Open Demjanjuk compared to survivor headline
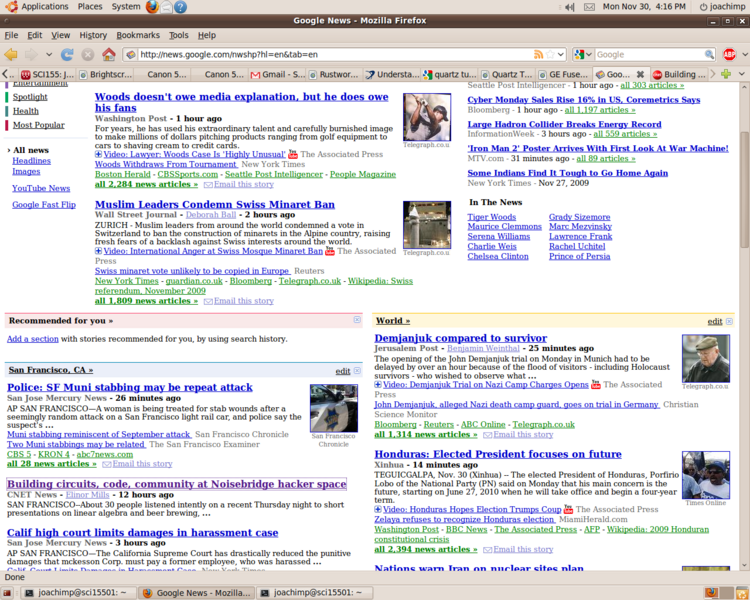This screenshot has height=600, width=750. 461,338
